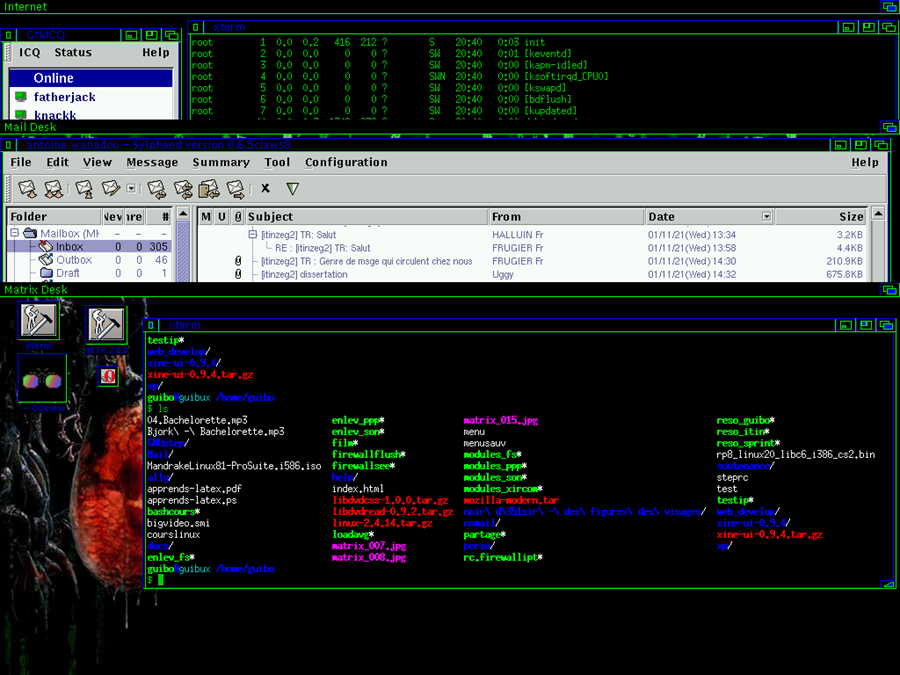
Task: Open the File menu in Sylpheed
Action: (21, 162)
